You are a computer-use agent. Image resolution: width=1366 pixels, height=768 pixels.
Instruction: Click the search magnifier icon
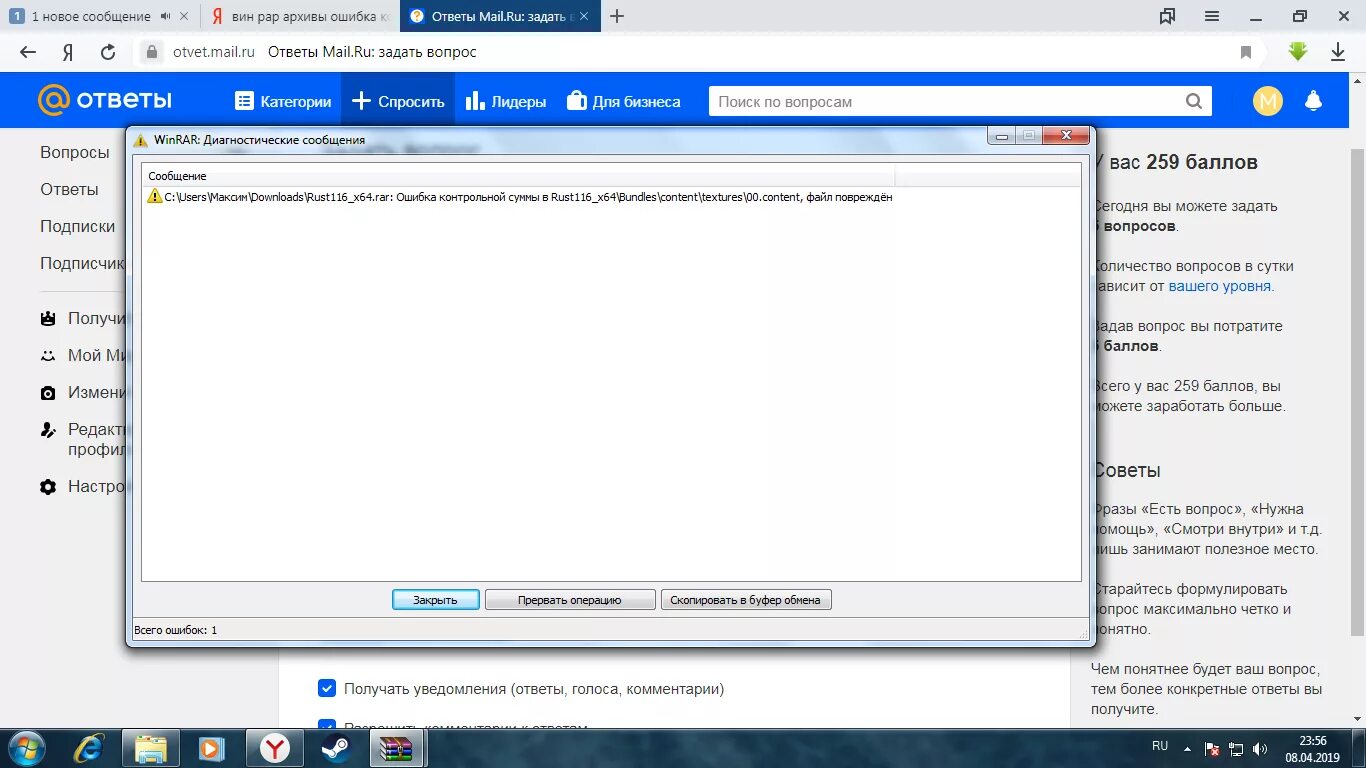(x=1194, y=101)
